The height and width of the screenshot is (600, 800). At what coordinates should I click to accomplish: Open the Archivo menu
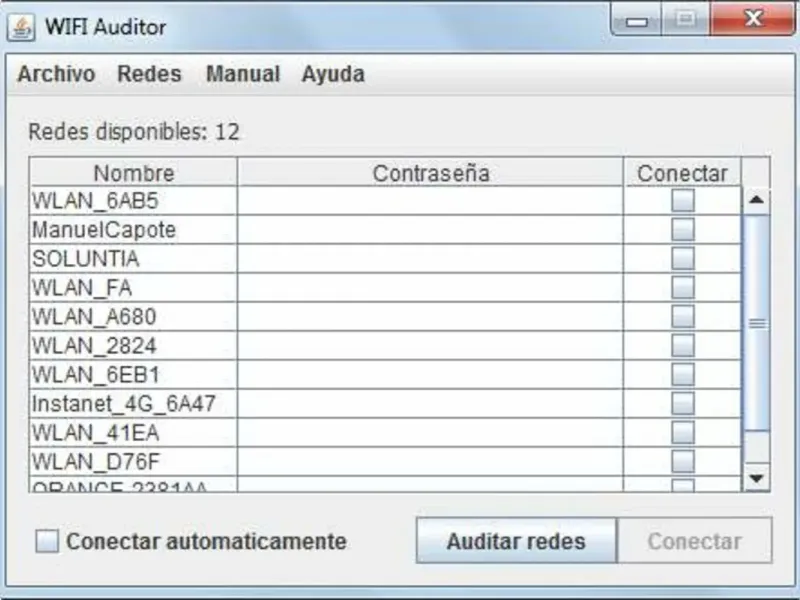(56, 74)
